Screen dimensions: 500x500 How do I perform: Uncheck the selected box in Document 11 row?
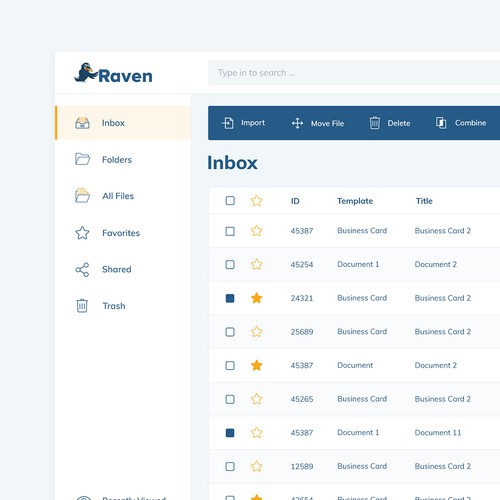(230, 433)
